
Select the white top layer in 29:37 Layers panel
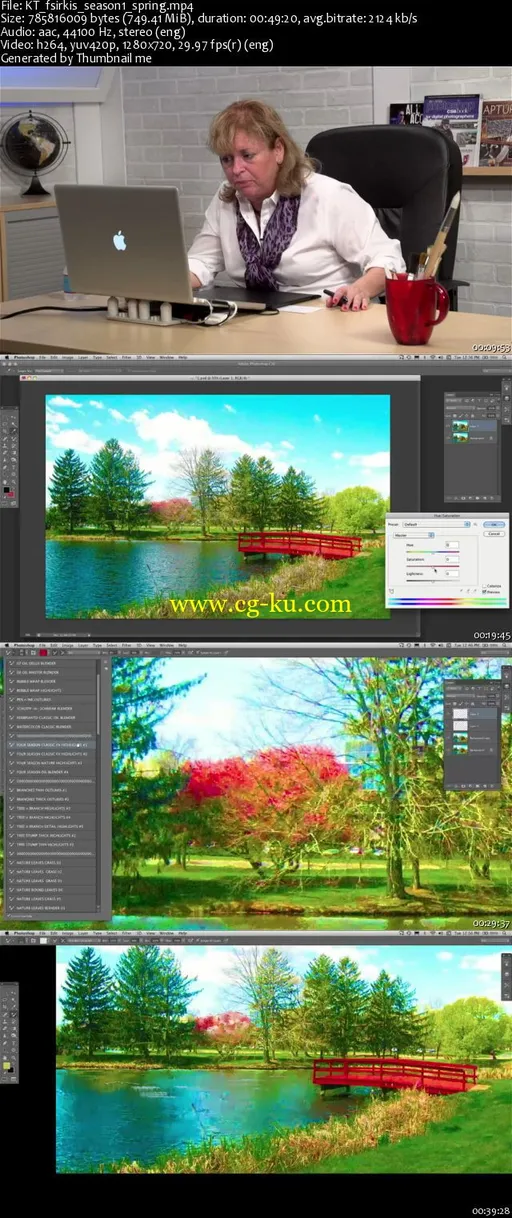click(460, 713)
